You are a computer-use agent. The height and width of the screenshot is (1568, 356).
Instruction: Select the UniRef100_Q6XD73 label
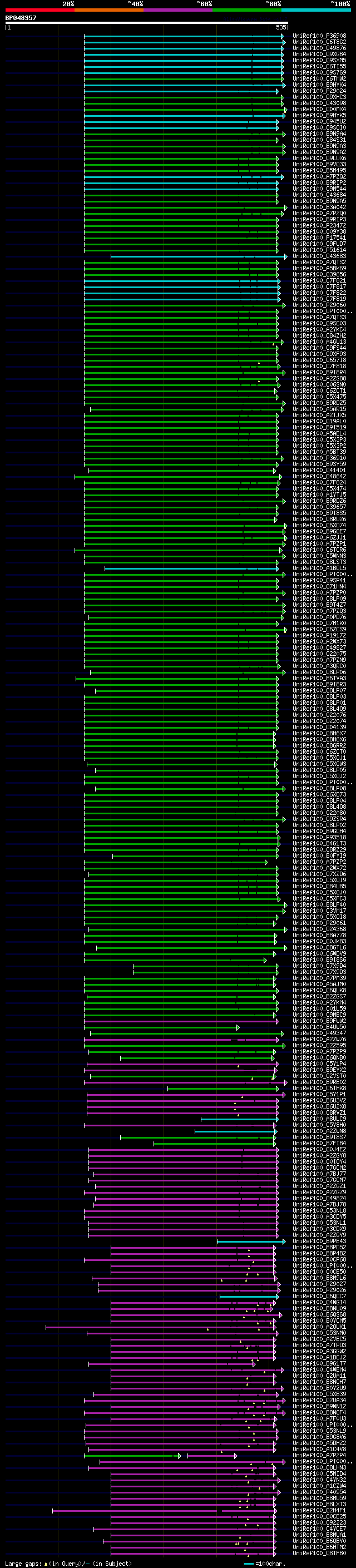[319, 794]
